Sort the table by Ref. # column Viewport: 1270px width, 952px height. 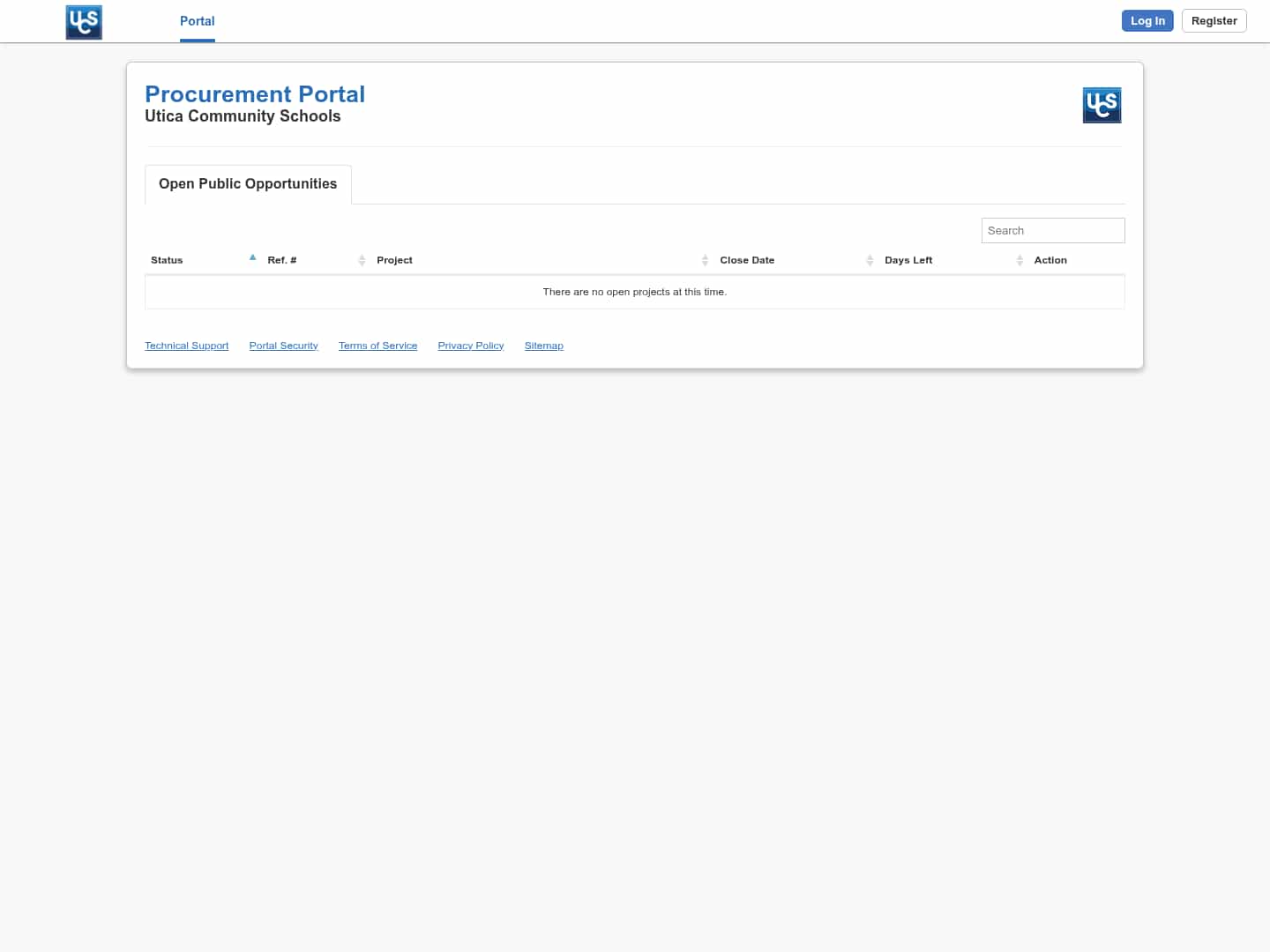281,259
